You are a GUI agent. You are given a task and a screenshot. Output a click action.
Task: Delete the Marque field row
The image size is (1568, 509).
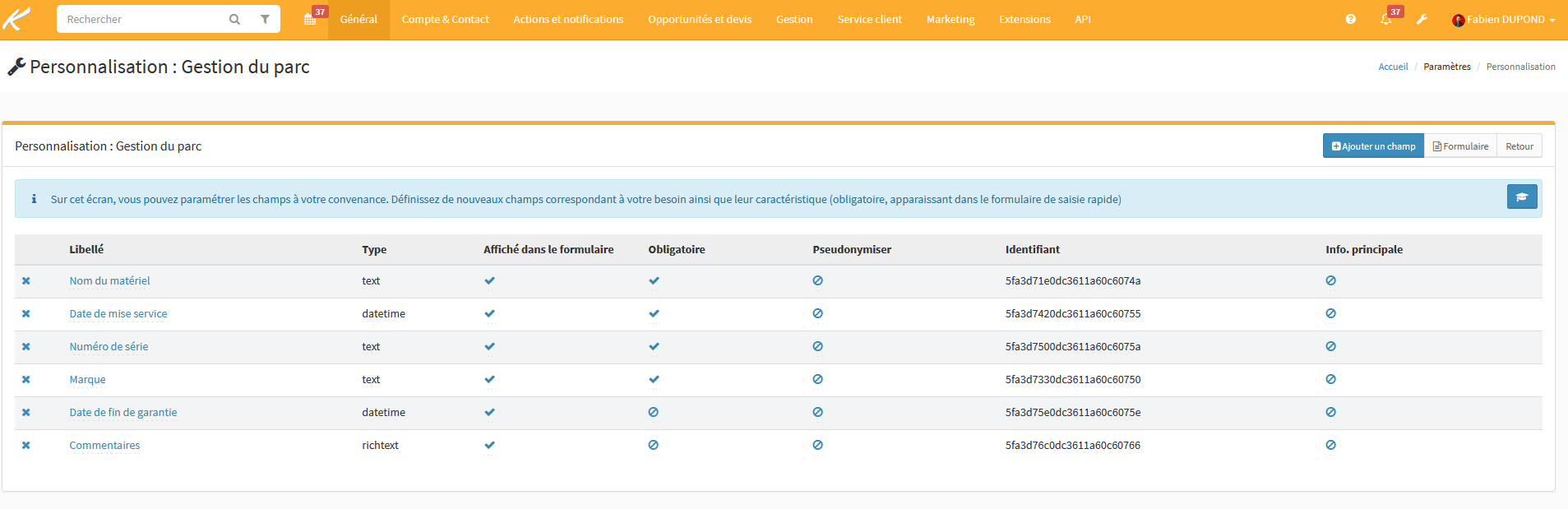tap(26, 379)
